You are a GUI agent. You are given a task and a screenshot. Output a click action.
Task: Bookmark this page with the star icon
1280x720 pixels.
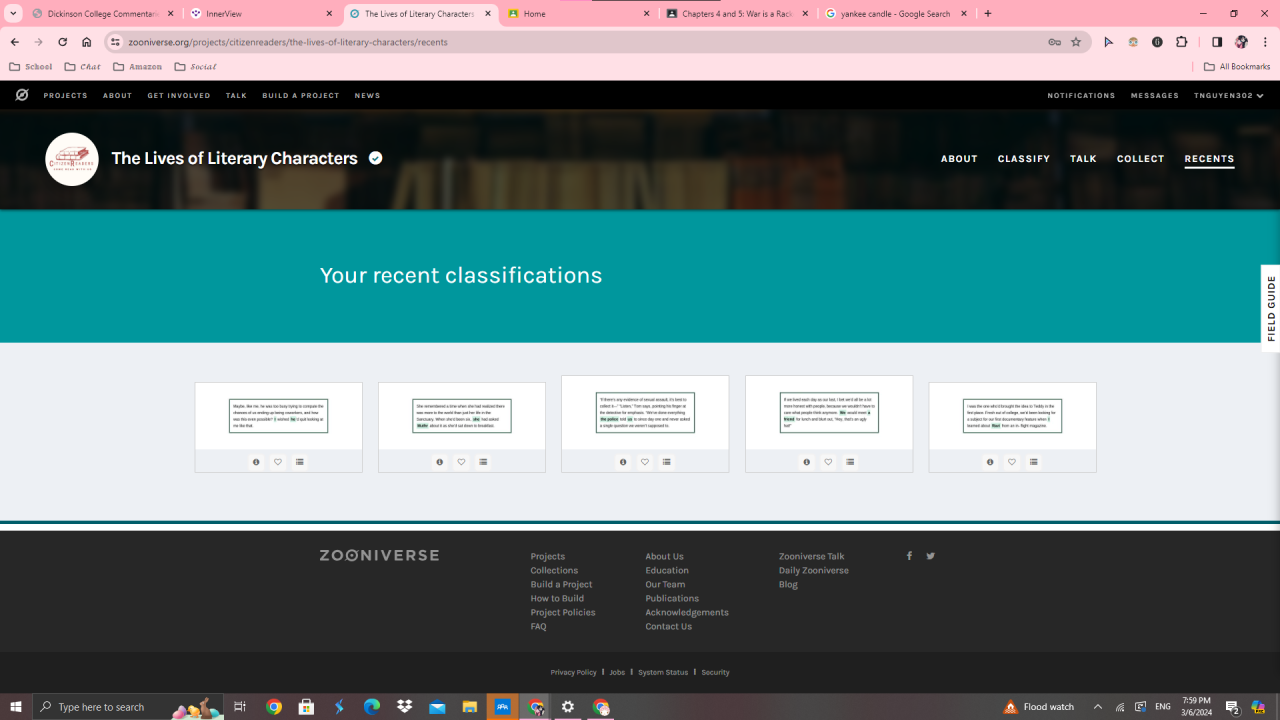click(x=1076, y=42)
